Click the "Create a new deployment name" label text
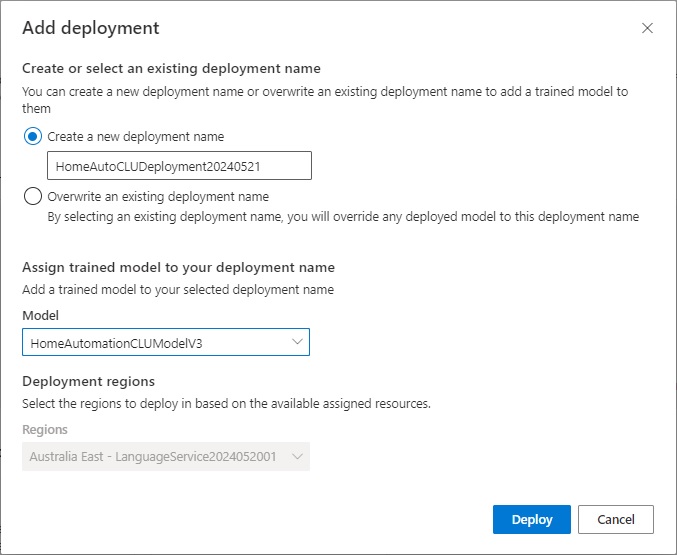This screenshot has height=555, width=677. (x=136, y=136)
